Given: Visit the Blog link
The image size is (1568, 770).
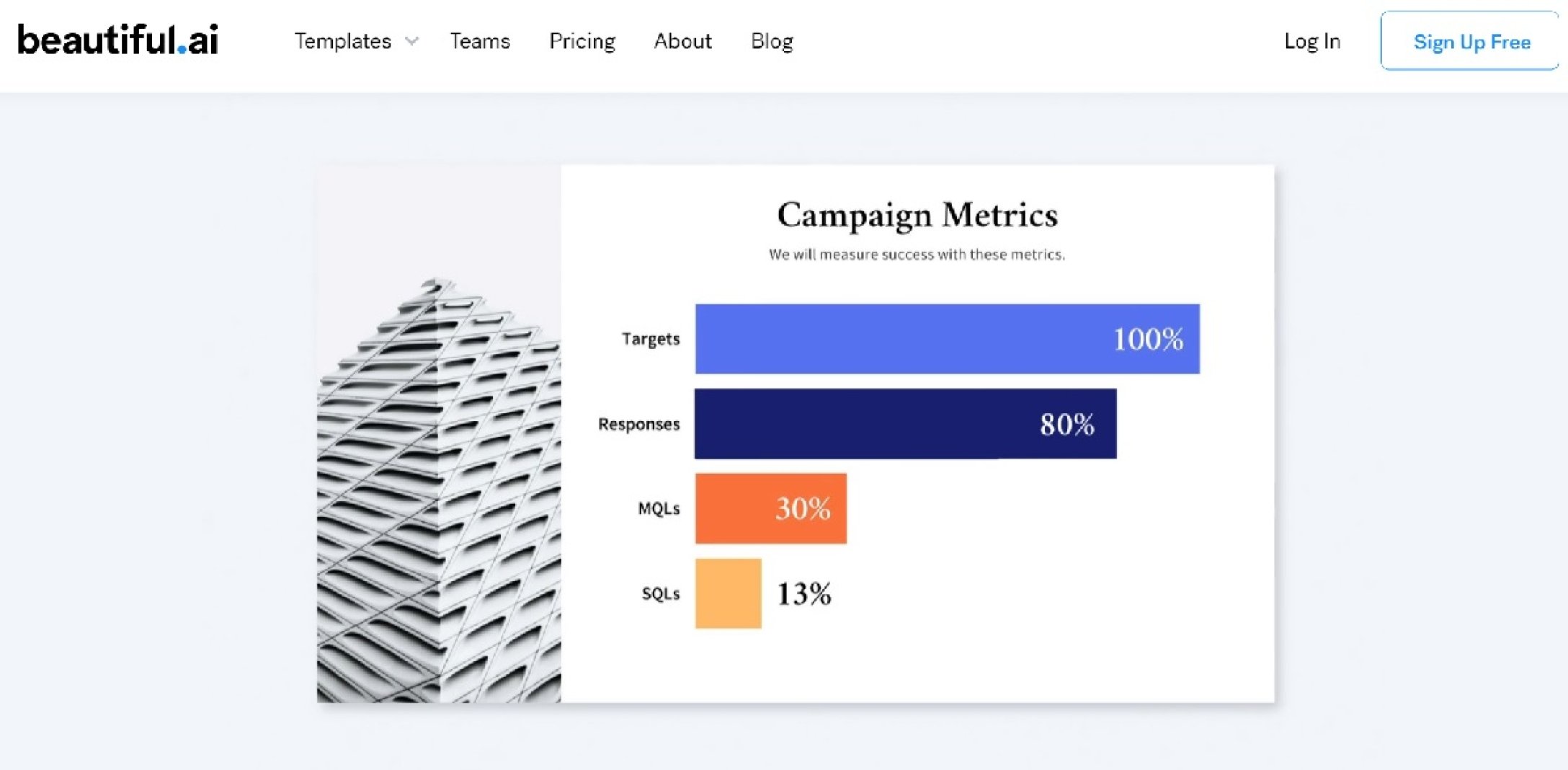Looking at the screenshot, I should 772,41.
